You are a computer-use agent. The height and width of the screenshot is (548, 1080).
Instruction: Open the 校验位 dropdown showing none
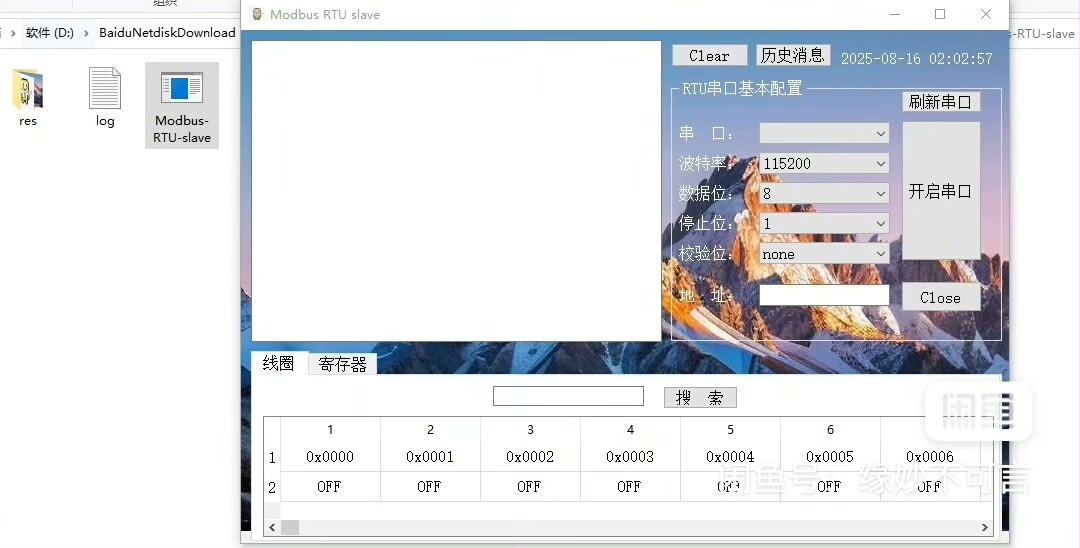coord(824,254)
